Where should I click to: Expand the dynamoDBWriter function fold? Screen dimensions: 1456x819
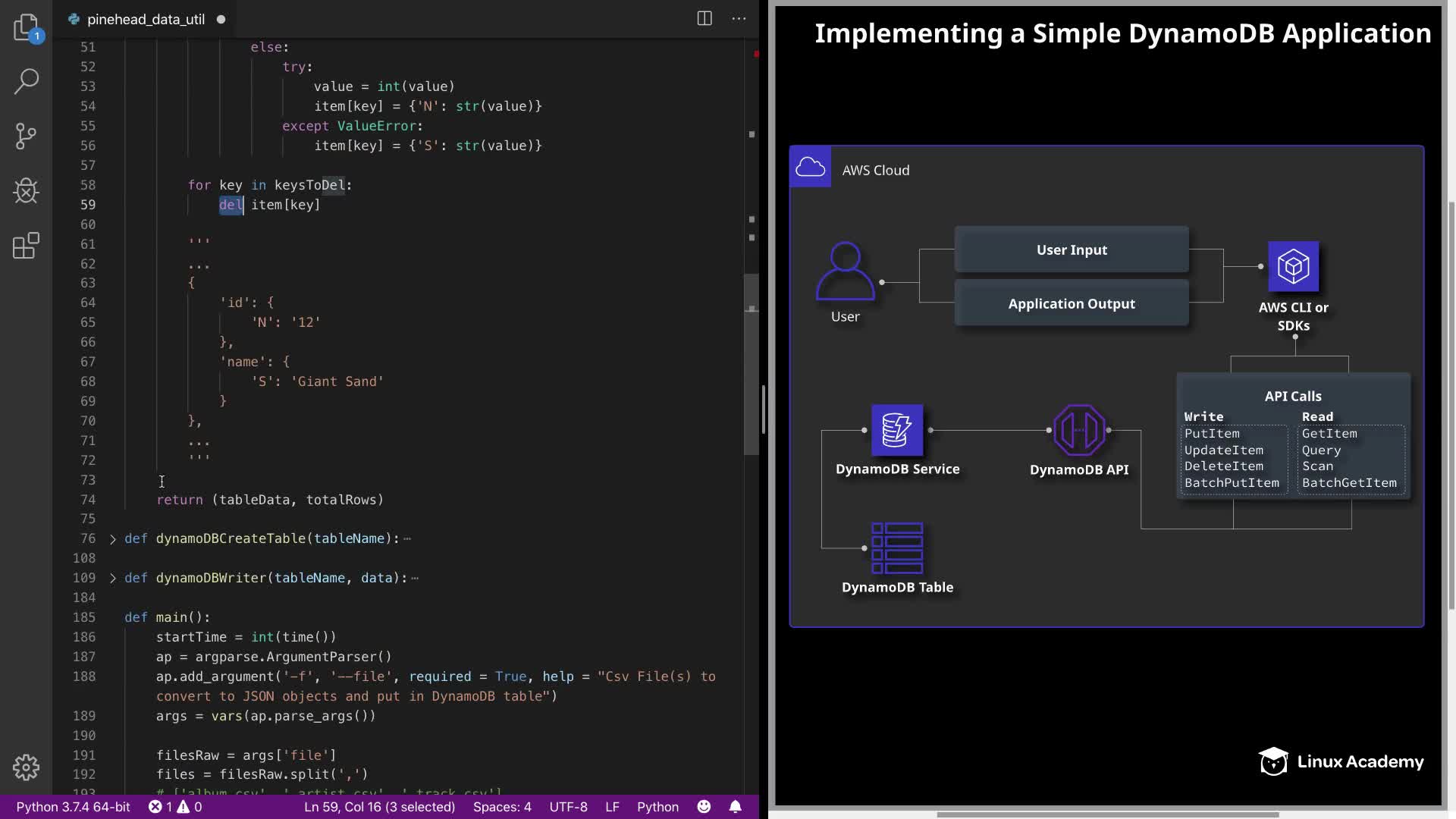coord(113,579)
